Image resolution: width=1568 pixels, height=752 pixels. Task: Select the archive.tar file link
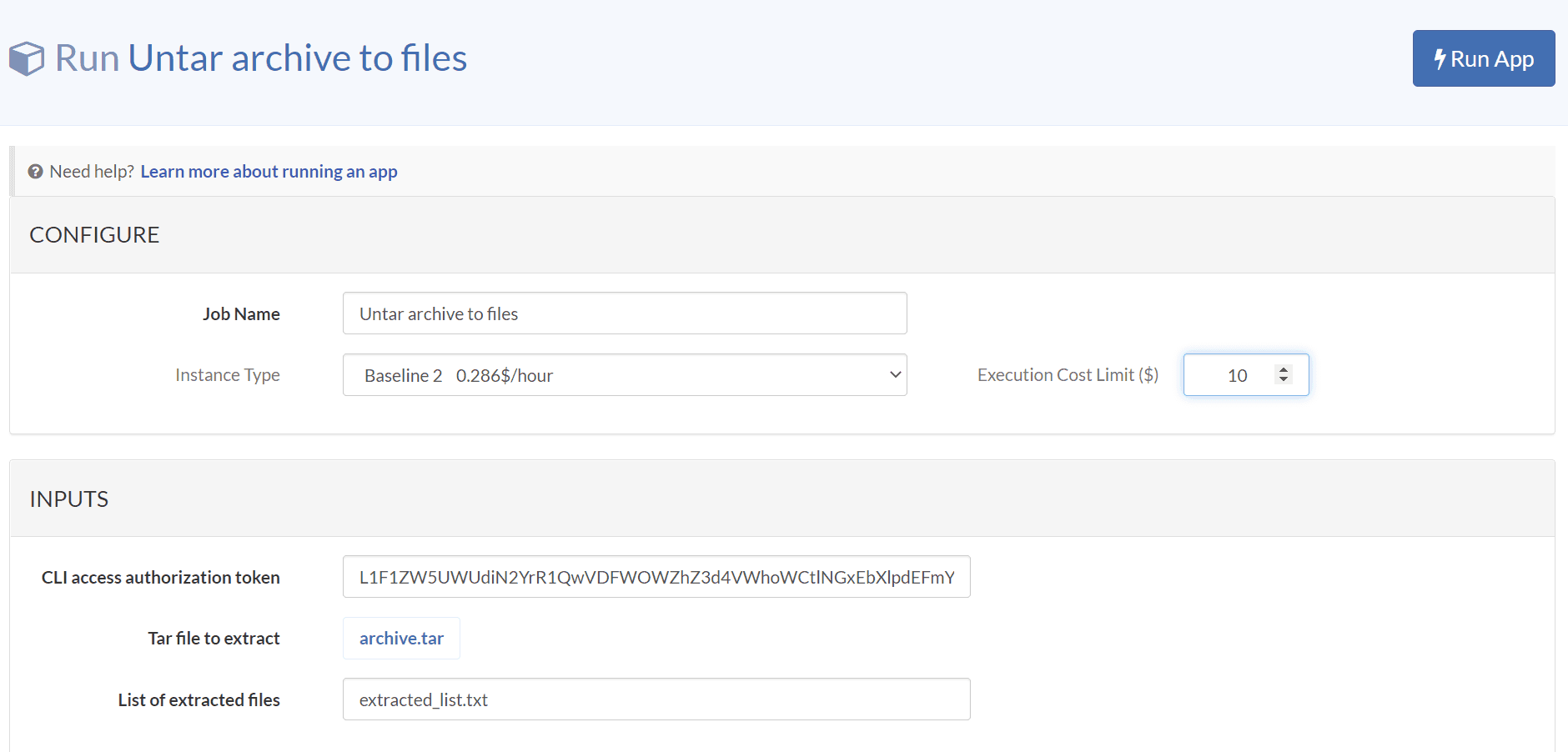pos(401,639)
